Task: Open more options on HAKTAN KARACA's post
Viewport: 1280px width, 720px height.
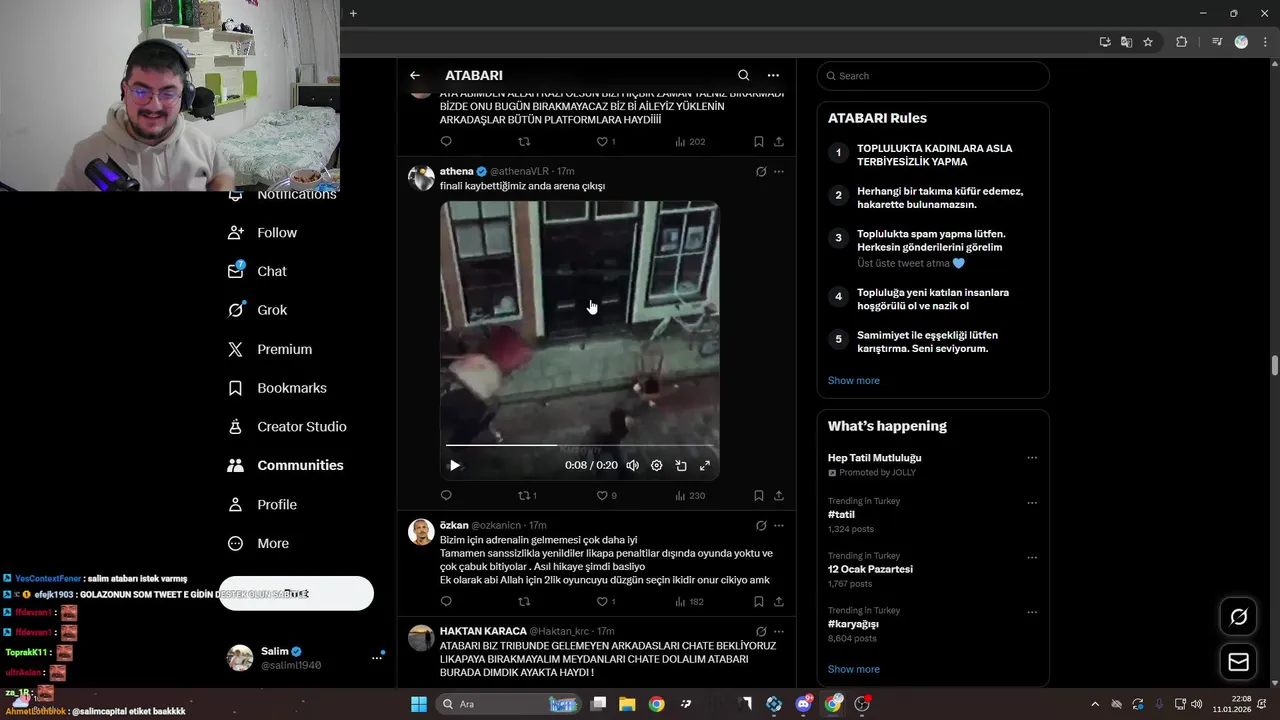Action: pyautogui.click(x=779, y=631)
